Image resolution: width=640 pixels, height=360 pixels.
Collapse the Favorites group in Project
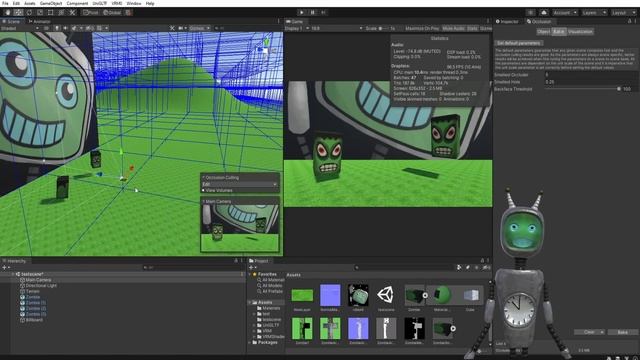[x=250, y=274]
